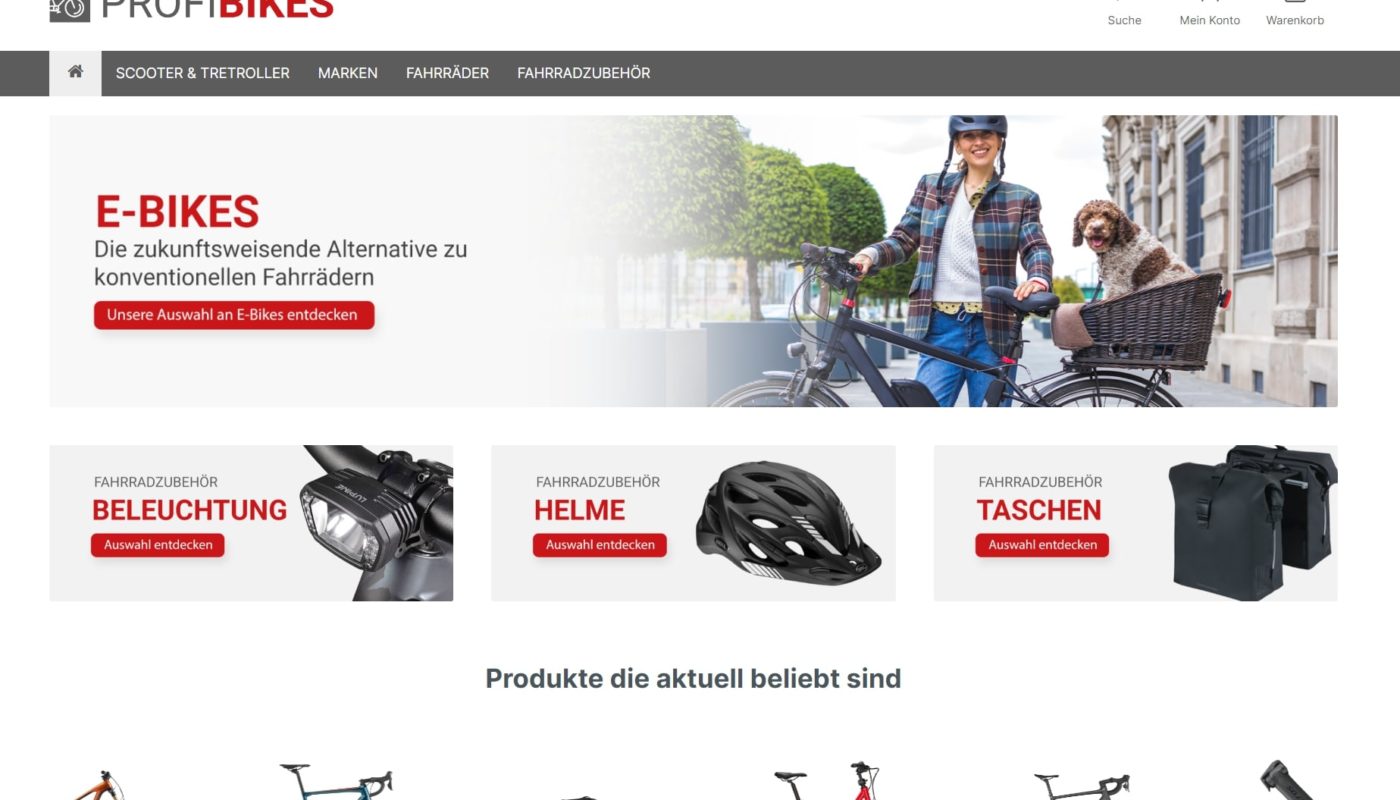This screenshot has width=1400, height=800.
Task: Expand the Fahrradzubehör navigation menu
Action: point(584,73)
